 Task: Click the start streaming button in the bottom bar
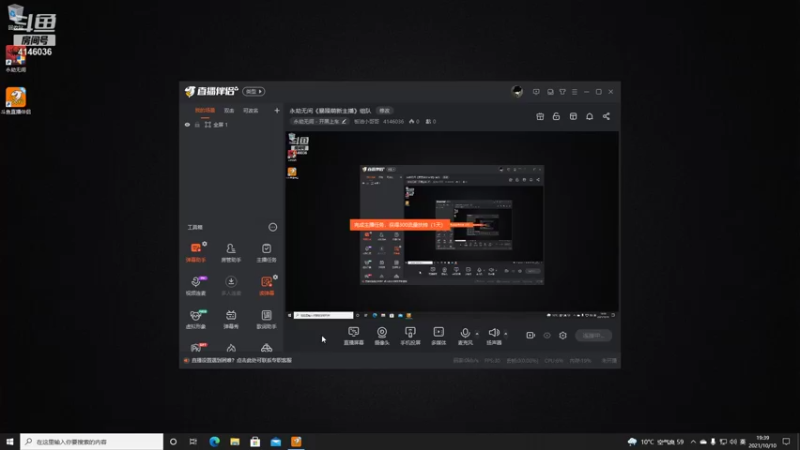(593, 335)
